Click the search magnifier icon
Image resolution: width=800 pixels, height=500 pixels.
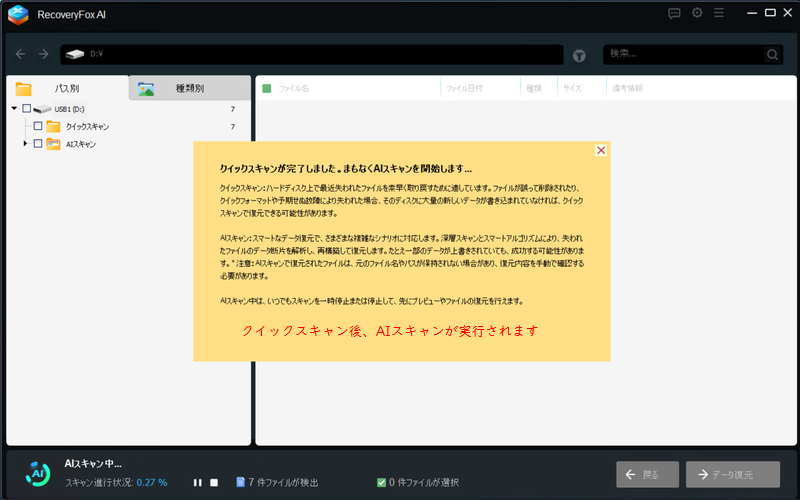pyautogui.click(x=772, y=55)
